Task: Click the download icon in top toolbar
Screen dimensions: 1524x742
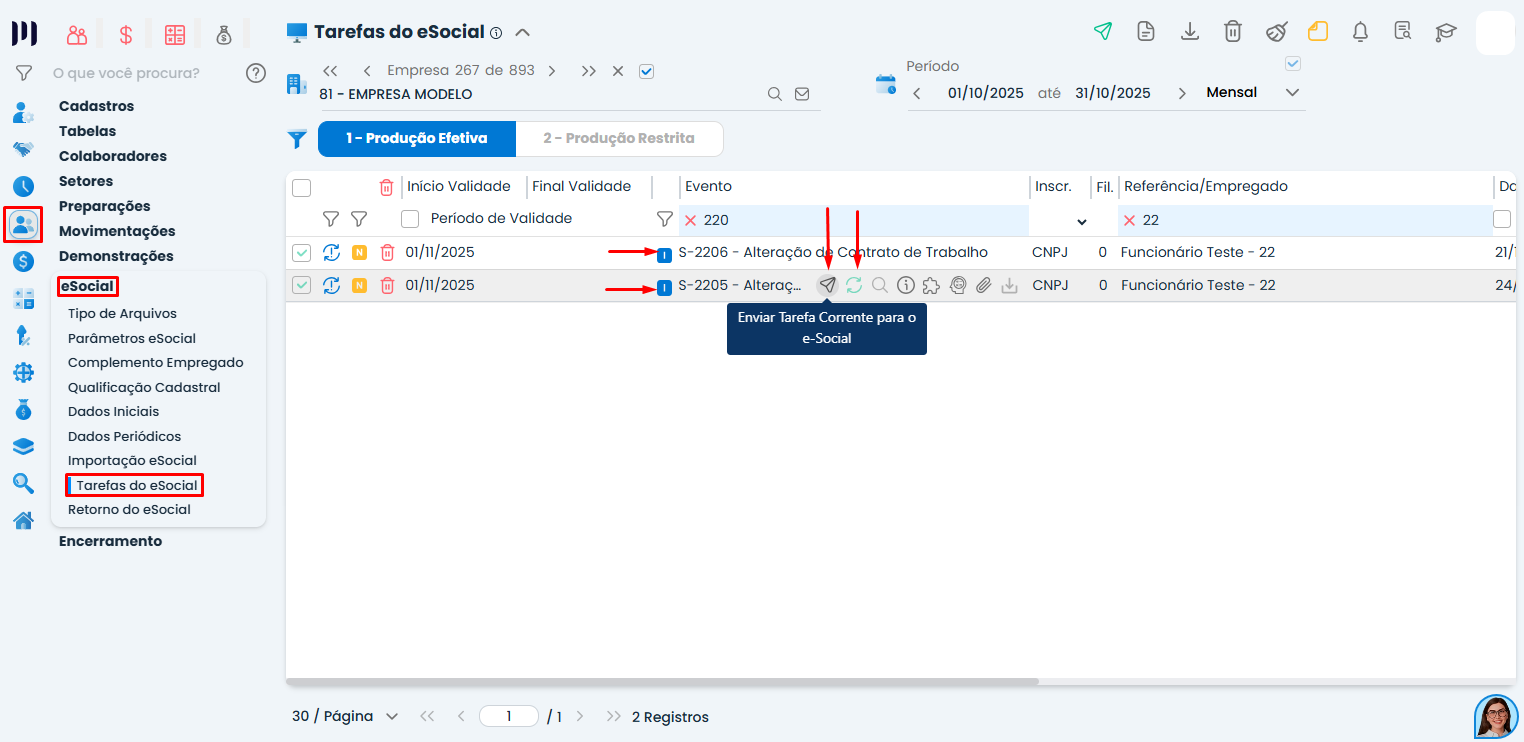Action: [x=1190, y=31]
